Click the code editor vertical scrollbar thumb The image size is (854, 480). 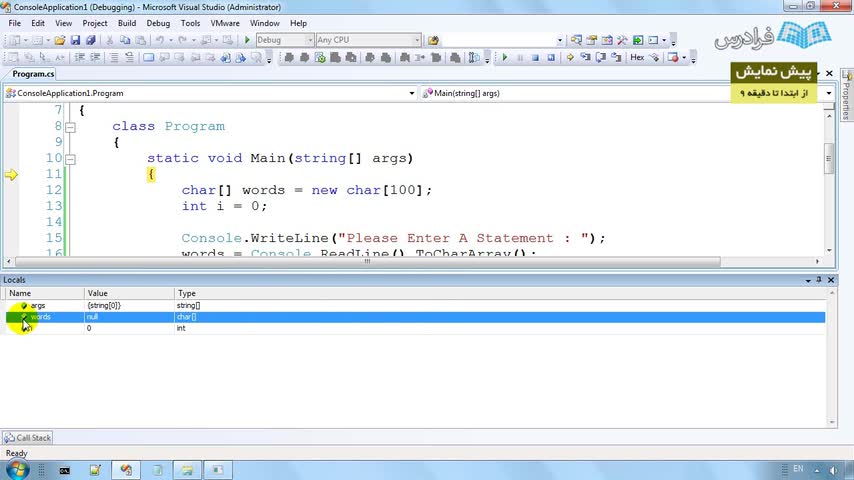[x=829, y=159]
